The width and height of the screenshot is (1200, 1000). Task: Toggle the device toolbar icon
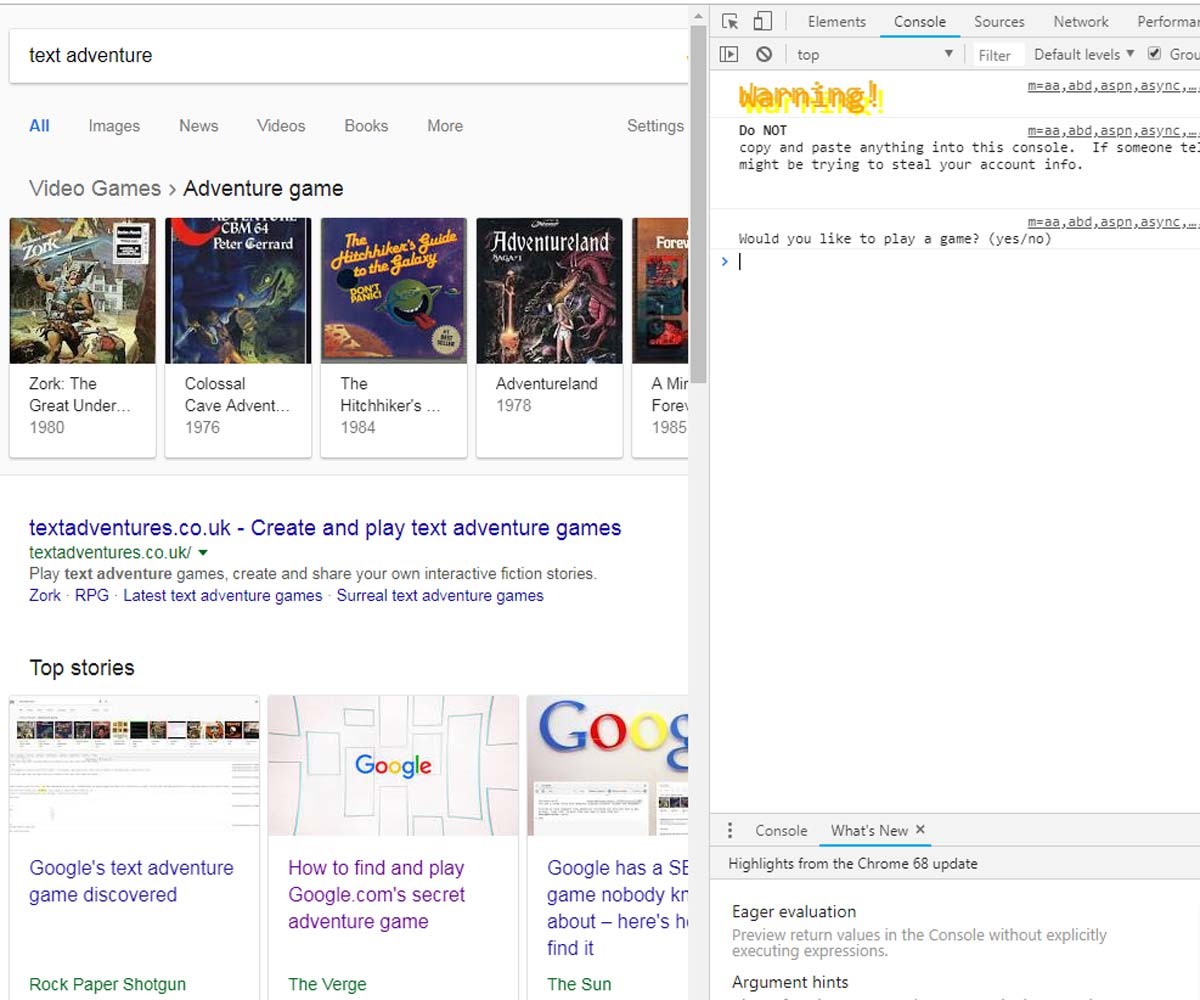point(762,21)
